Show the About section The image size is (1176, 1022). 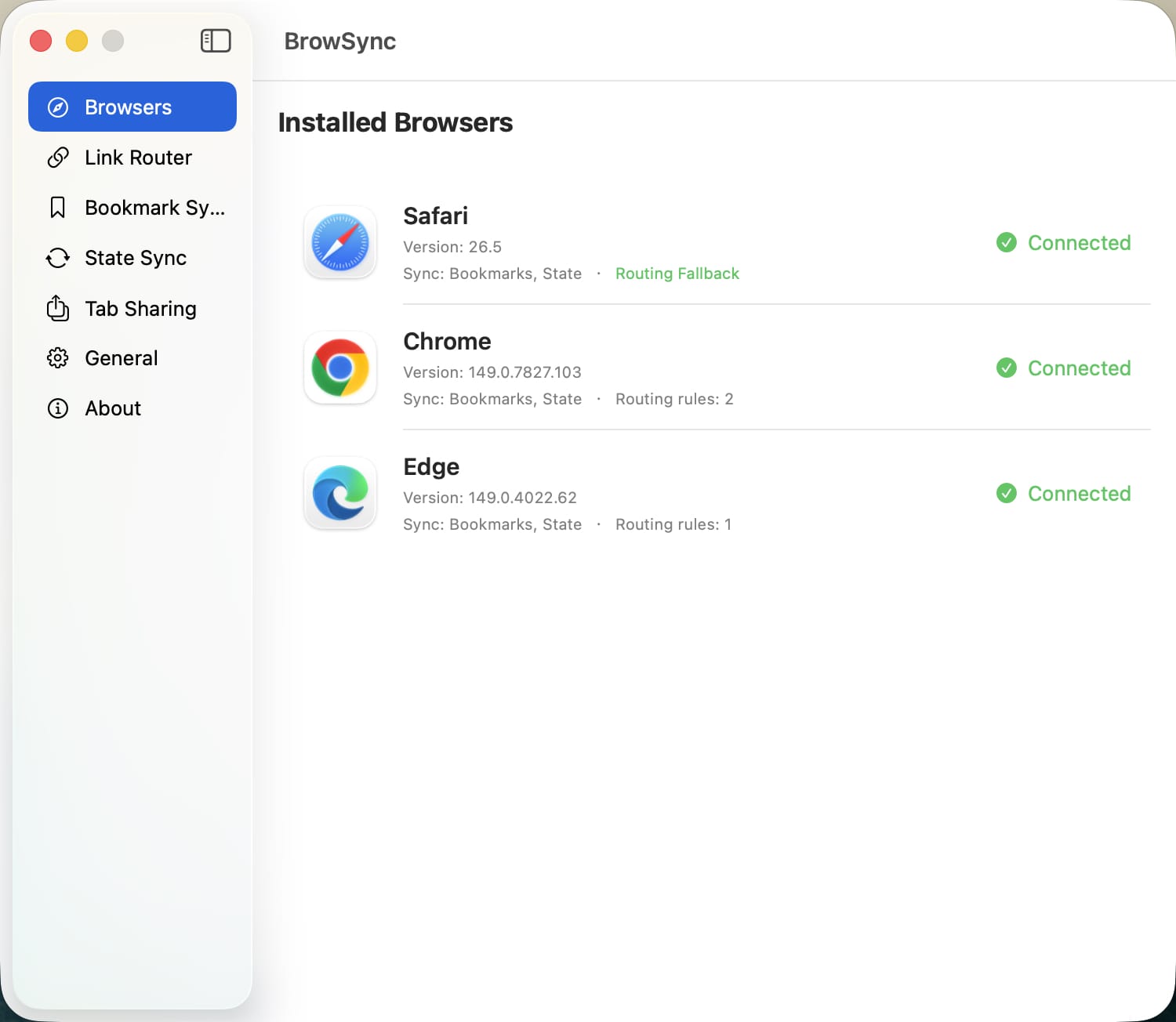pos(132,408)
